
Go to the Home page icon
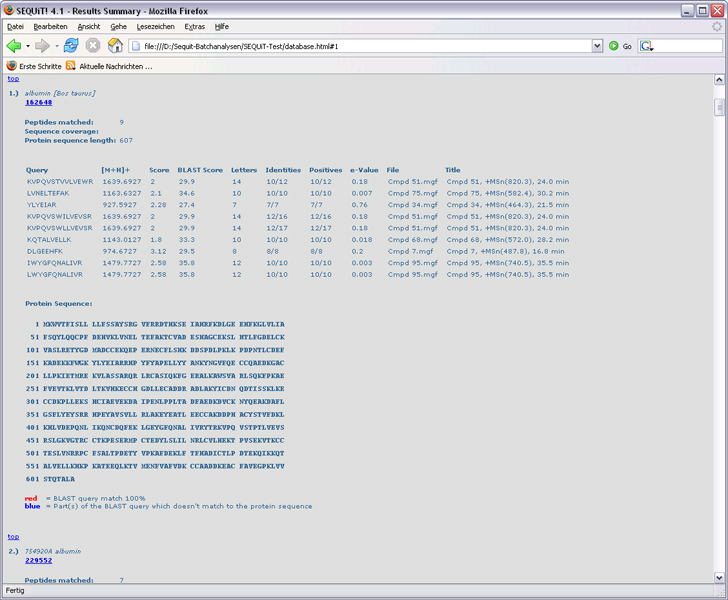coord(115,46)
